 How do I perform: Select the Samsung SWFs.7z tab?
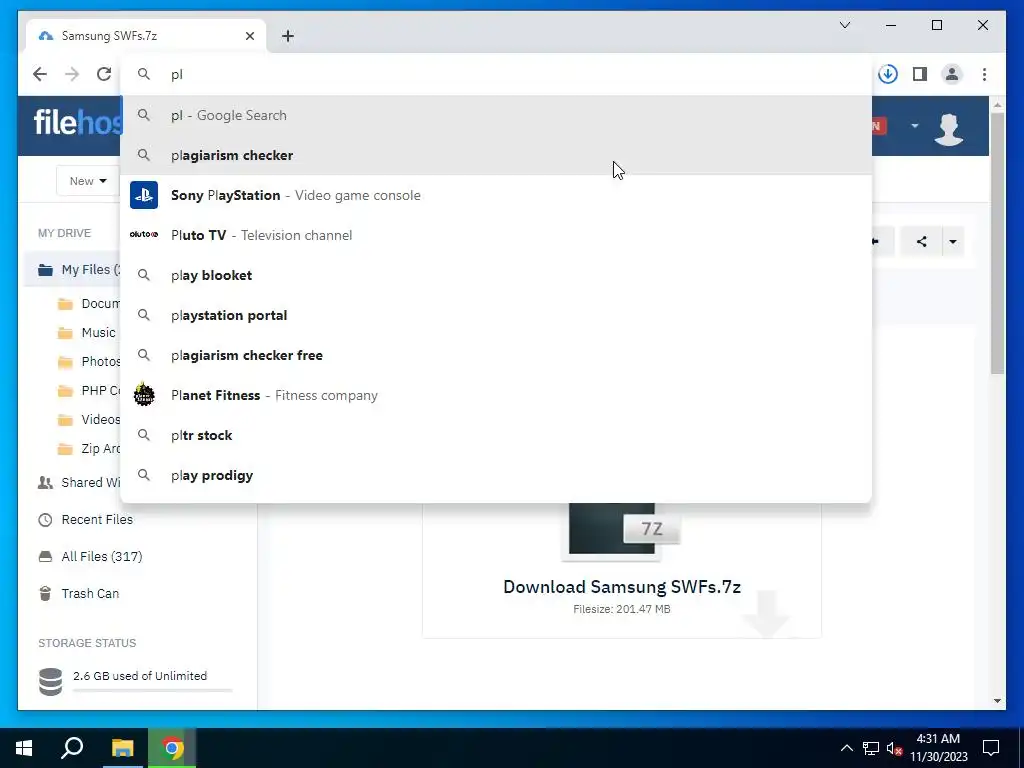pos(145,36)
